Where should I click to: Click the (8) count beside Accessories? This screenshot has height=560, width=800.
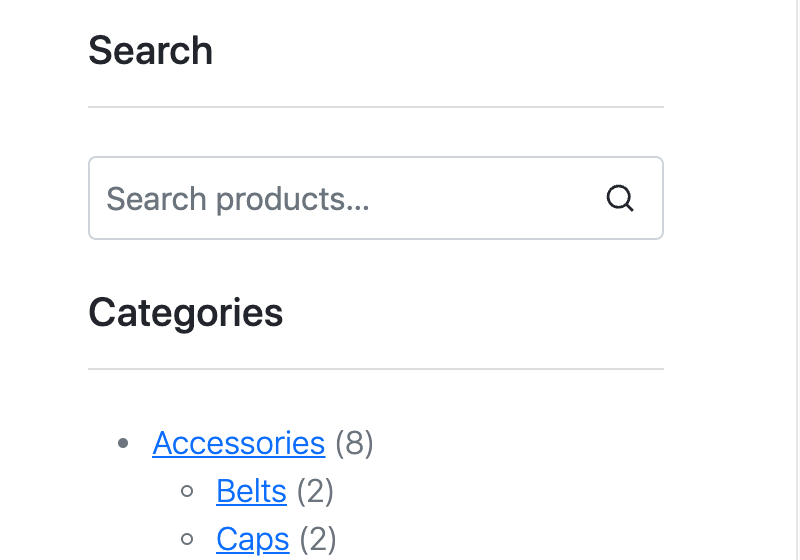[355, 443]
